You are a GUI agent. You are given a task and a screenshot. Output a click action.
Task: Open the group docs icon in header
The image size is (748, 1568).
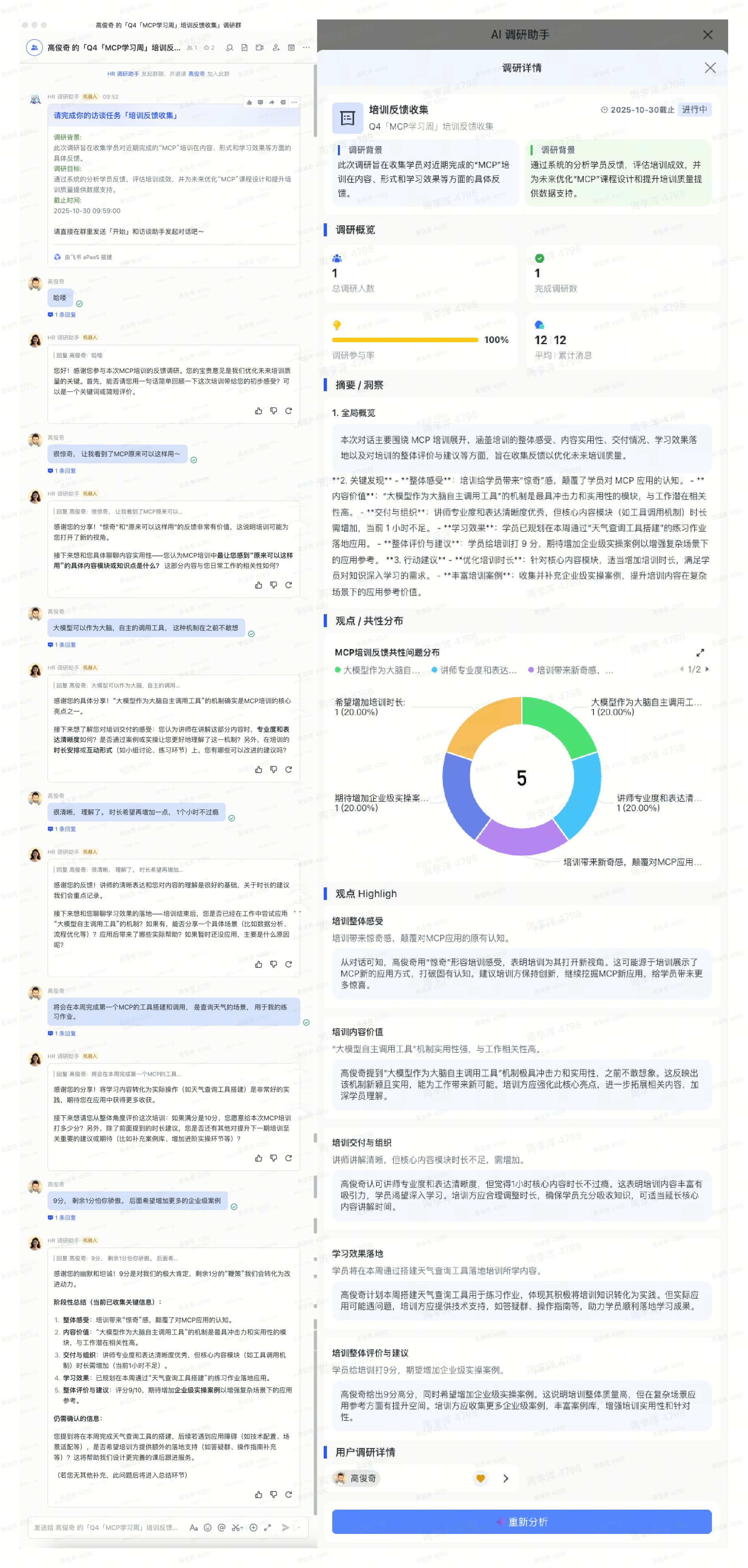tap(244, 47)
